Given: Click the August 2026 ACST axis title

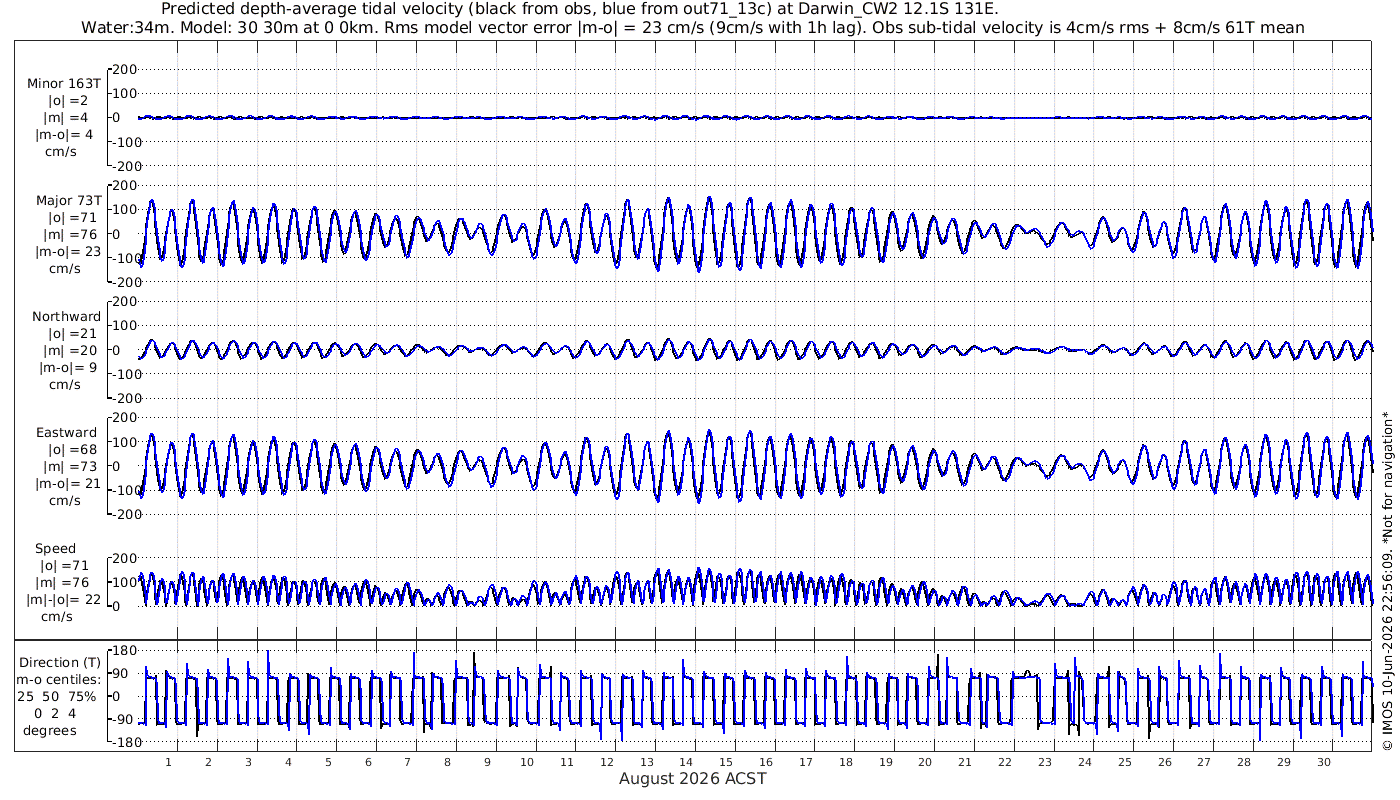Looking at the screenshot, I should coord(693,778).
